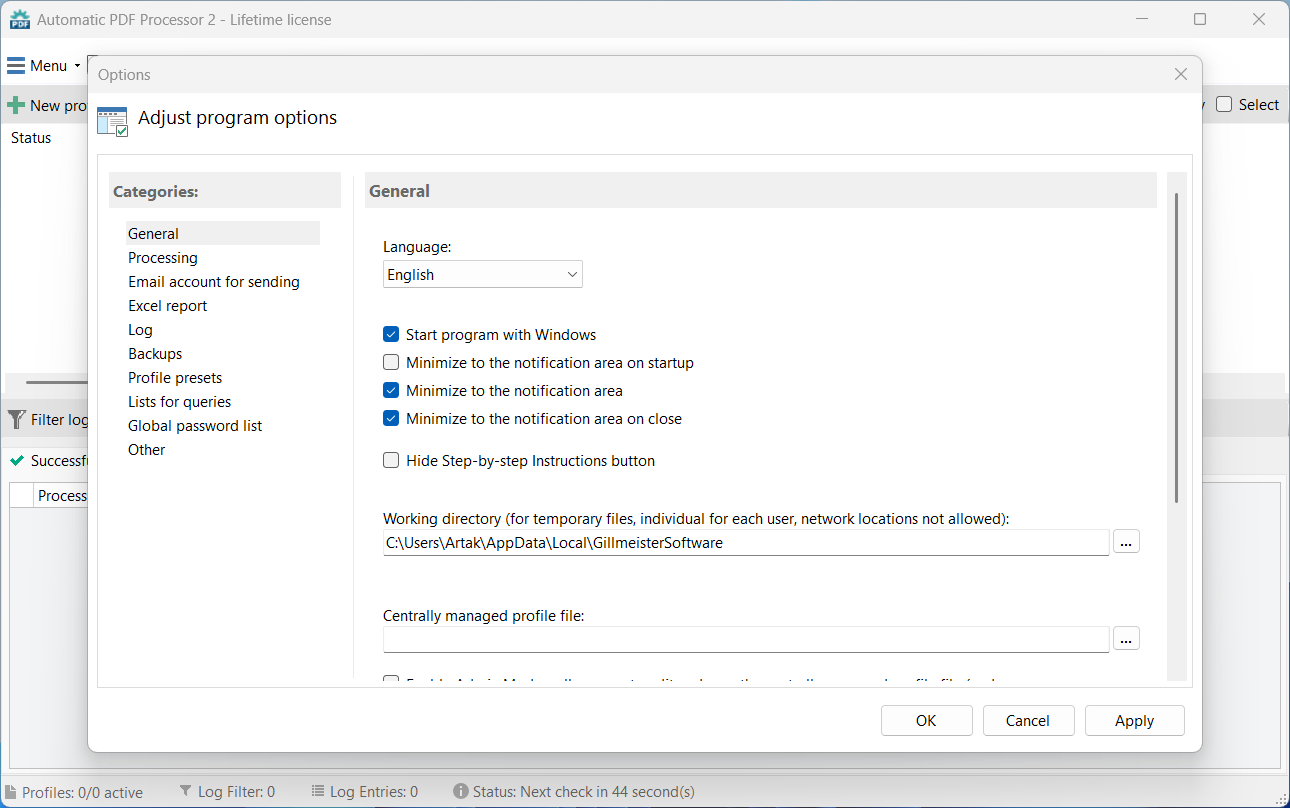Open the Processing category
This screenshot has width=1290, height=808.
tap(163, 258)
